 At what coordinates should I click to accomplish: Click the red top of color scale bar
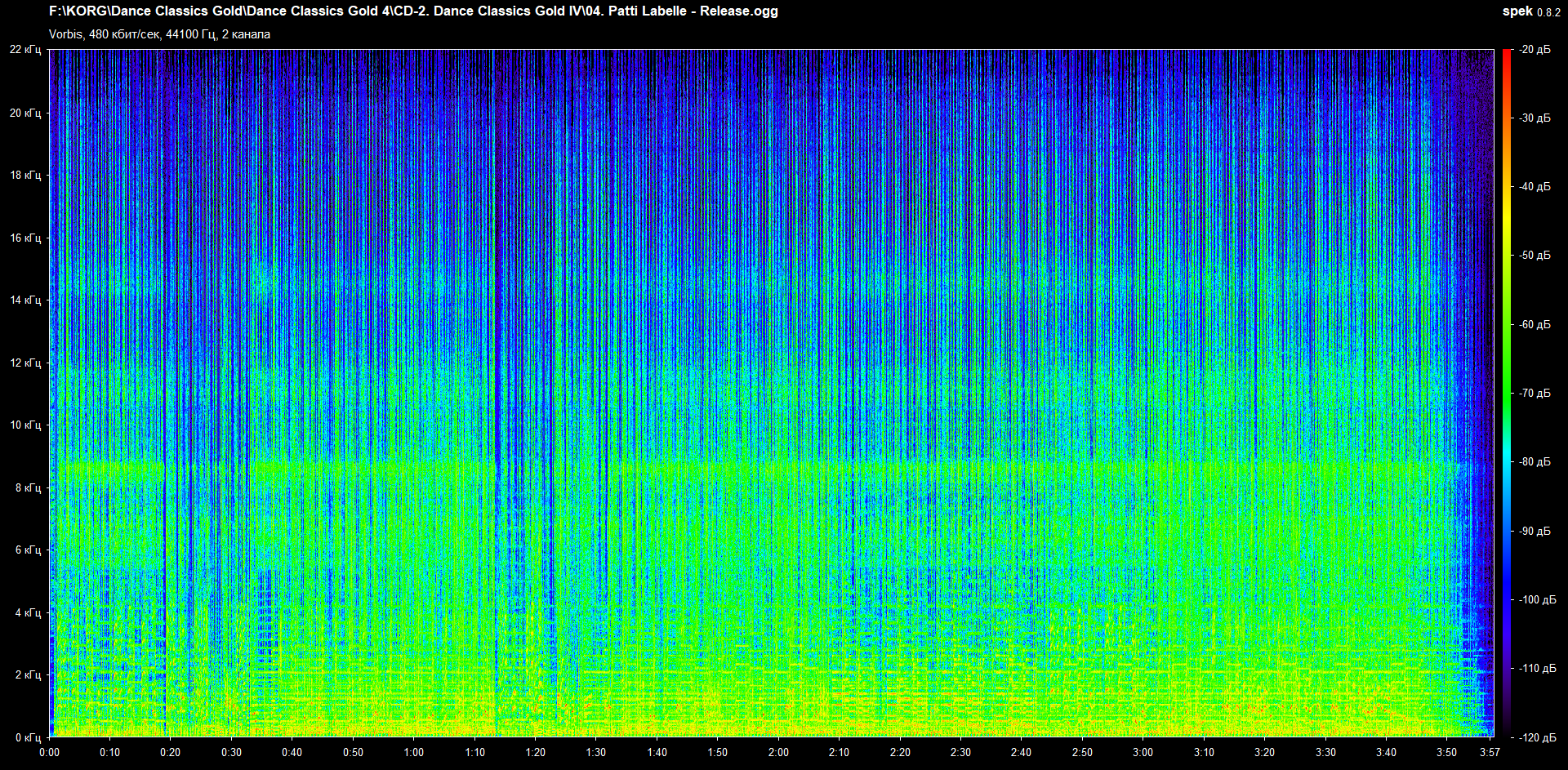click(1507, 56)
